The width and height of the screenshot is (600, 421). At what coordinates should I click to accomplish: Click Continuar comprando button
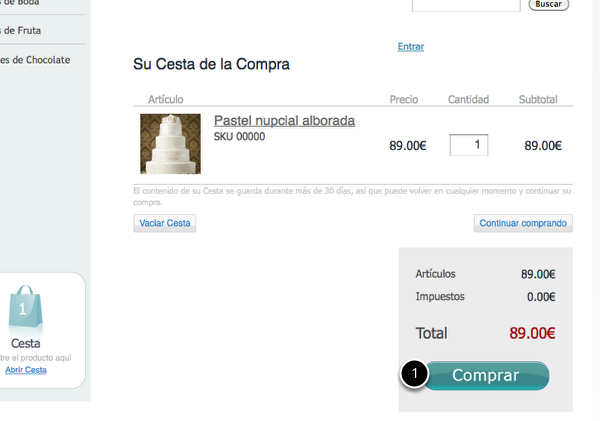[x=523, y=223]
